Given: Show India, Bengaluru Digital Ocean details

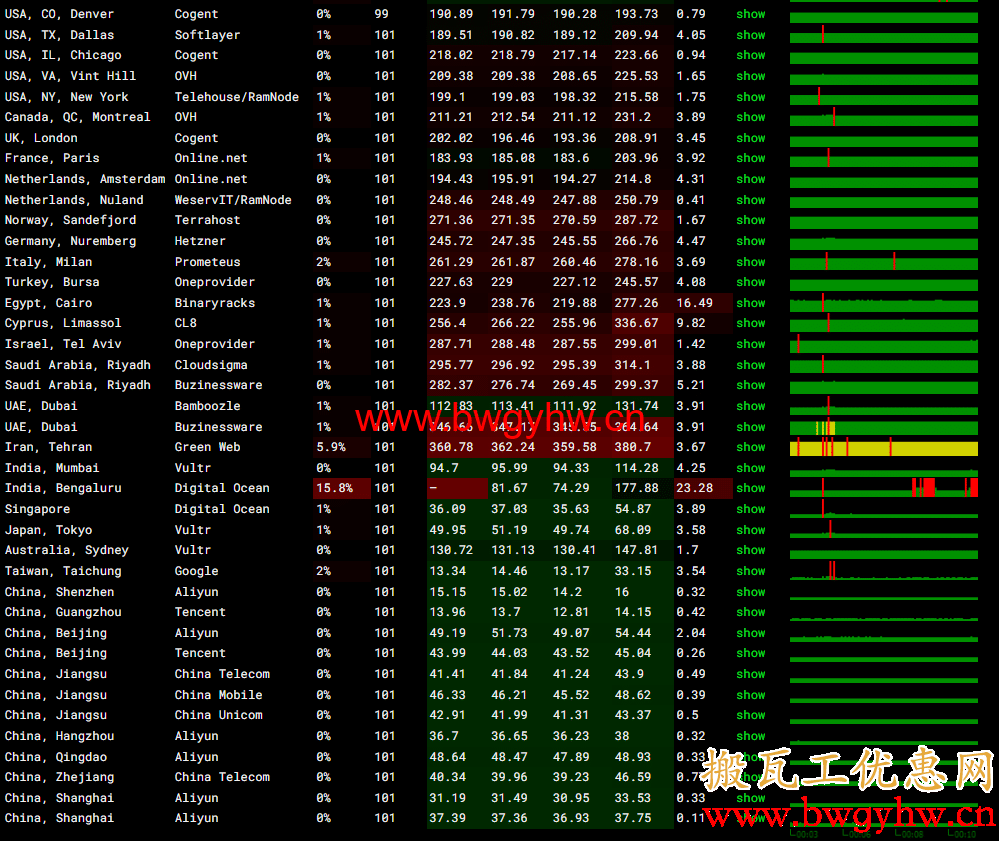Looking at the screenshot, I should [751, 488].
